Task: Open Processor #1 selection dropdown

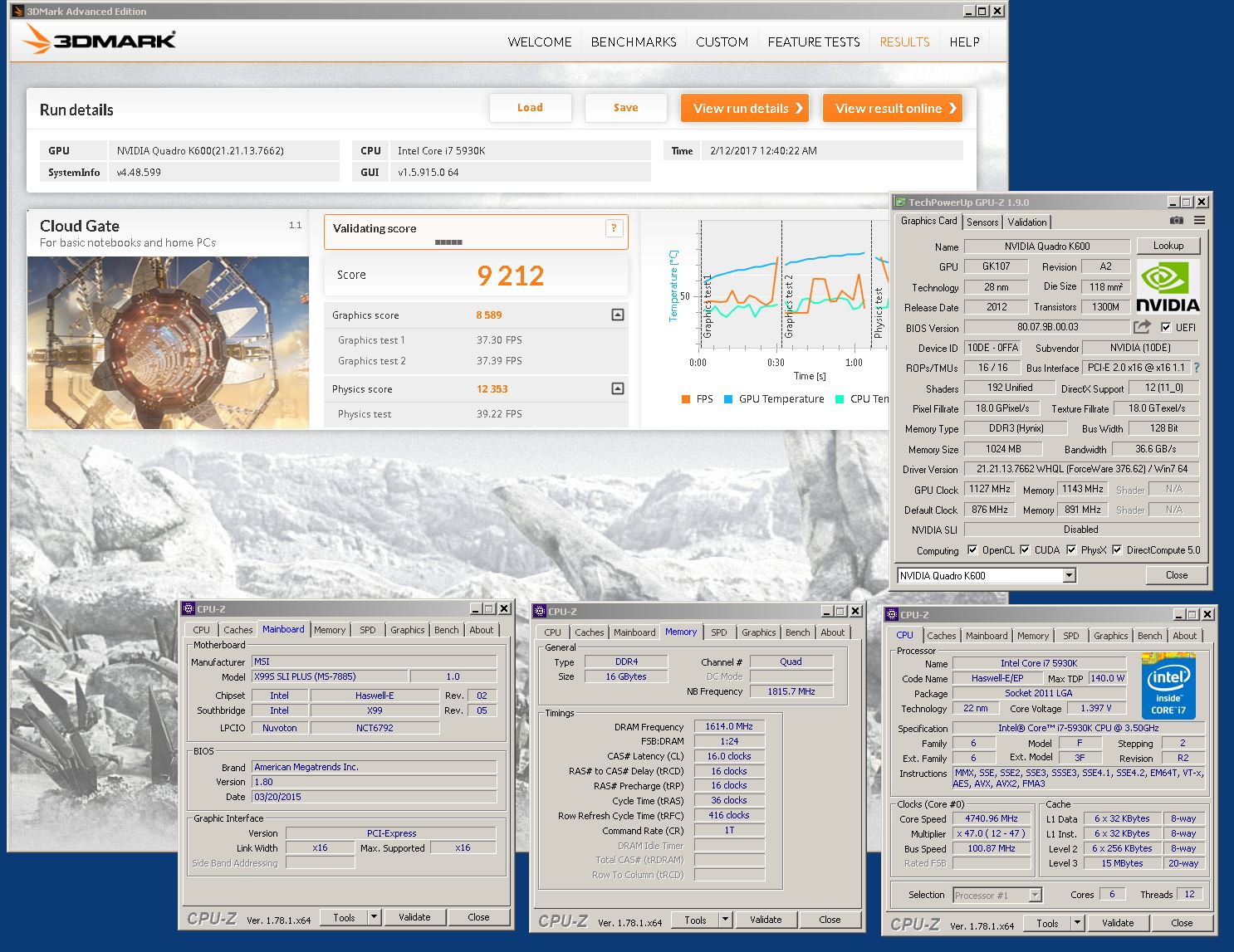Action: [1035, 895]
